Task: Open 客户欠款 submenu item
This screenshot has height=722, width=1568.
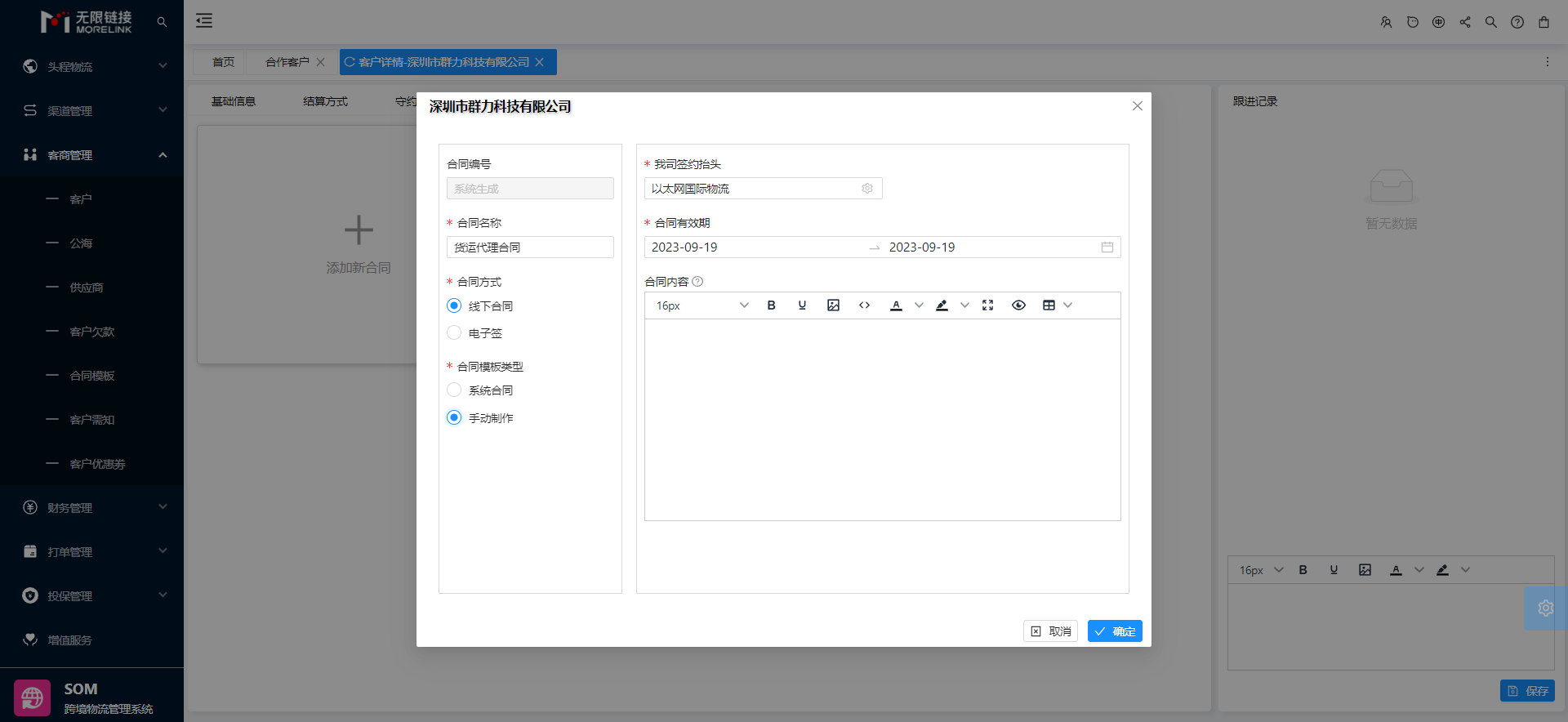Action: coord(91,331)
